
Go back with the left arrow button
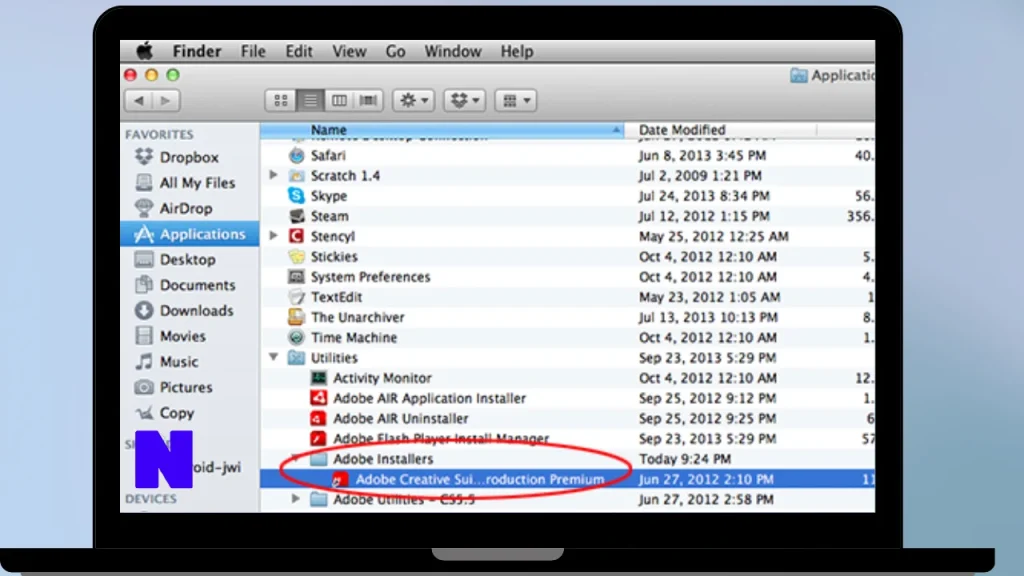click(x=138, y=101)
